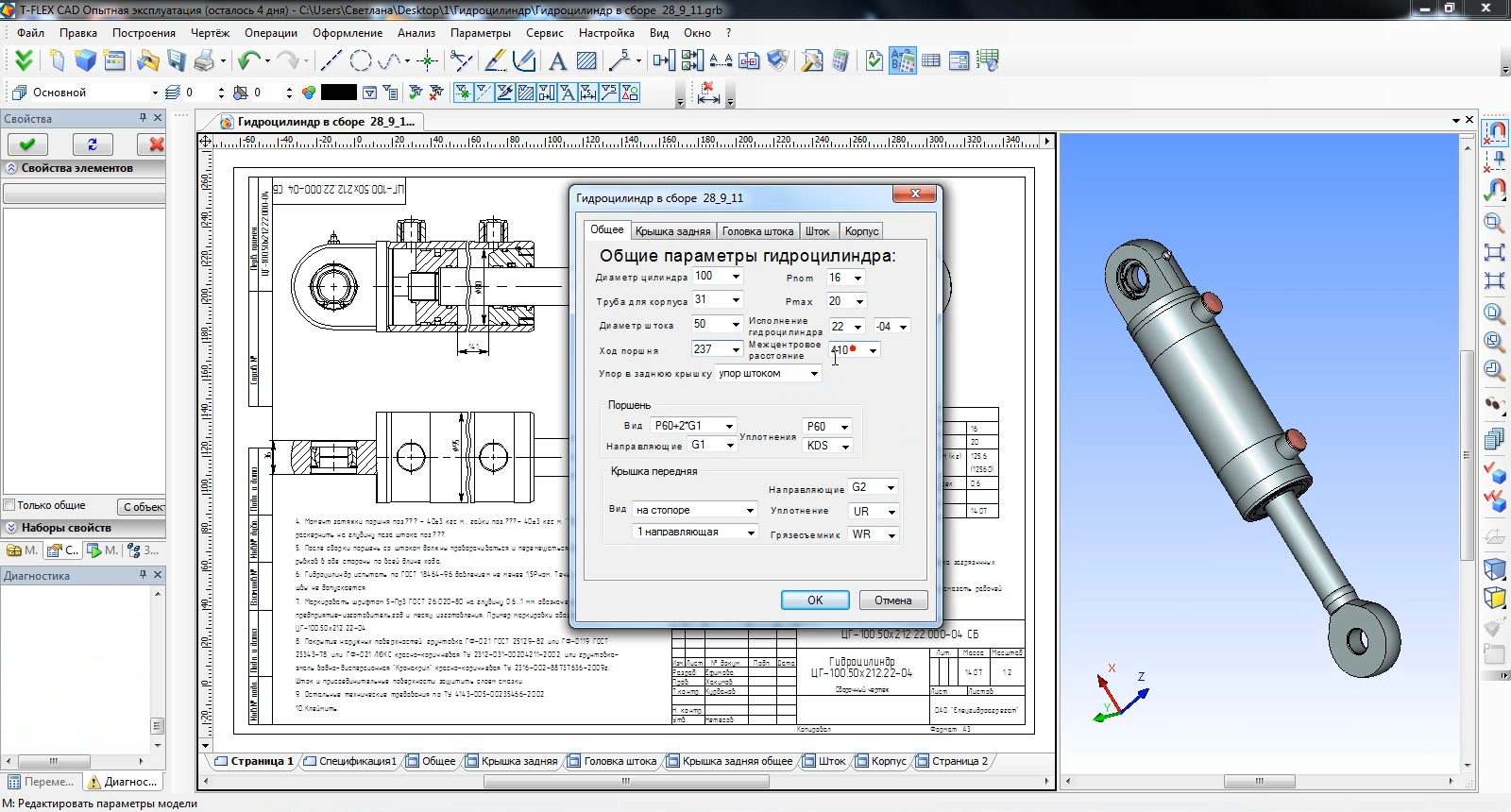
Task: Click the 'Отмена' button
Action: 892,601
